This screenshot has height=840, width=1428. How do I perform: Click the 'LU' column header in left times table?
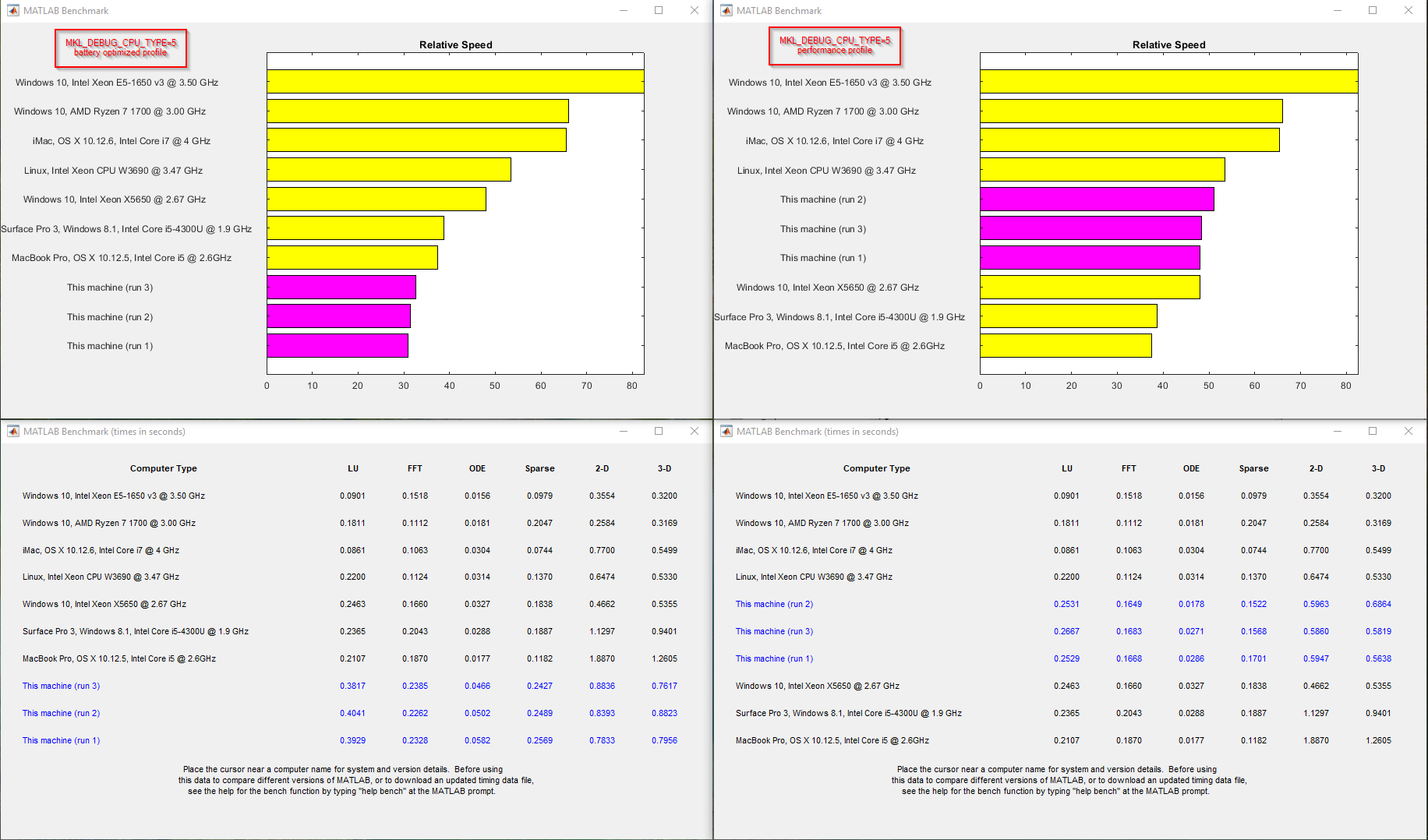353,468
